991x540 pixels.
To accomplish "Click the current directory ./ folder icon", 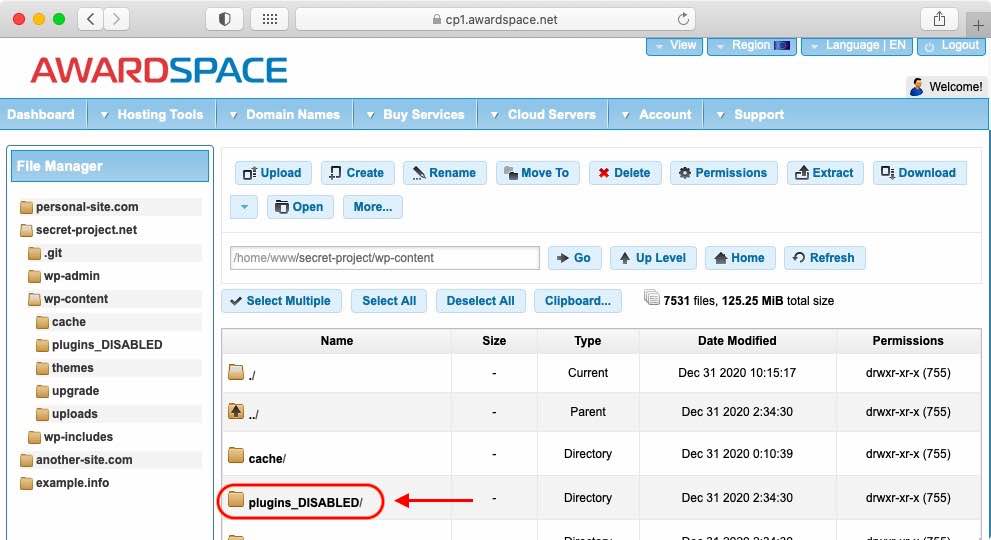I will coord(236,372).
